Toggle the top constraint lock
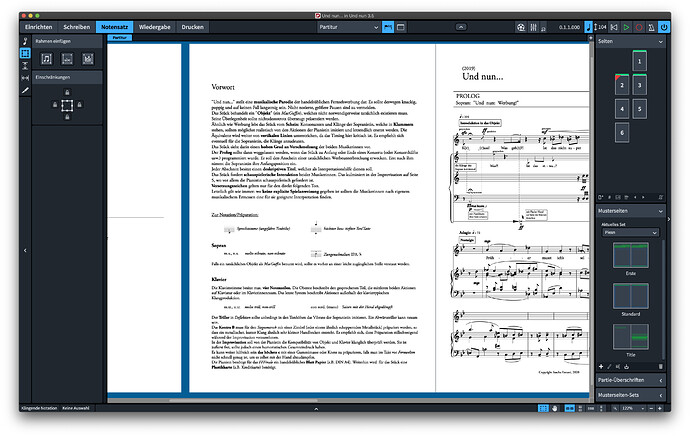The height and width of the screenshot is (437, 690). coord(67,92)
